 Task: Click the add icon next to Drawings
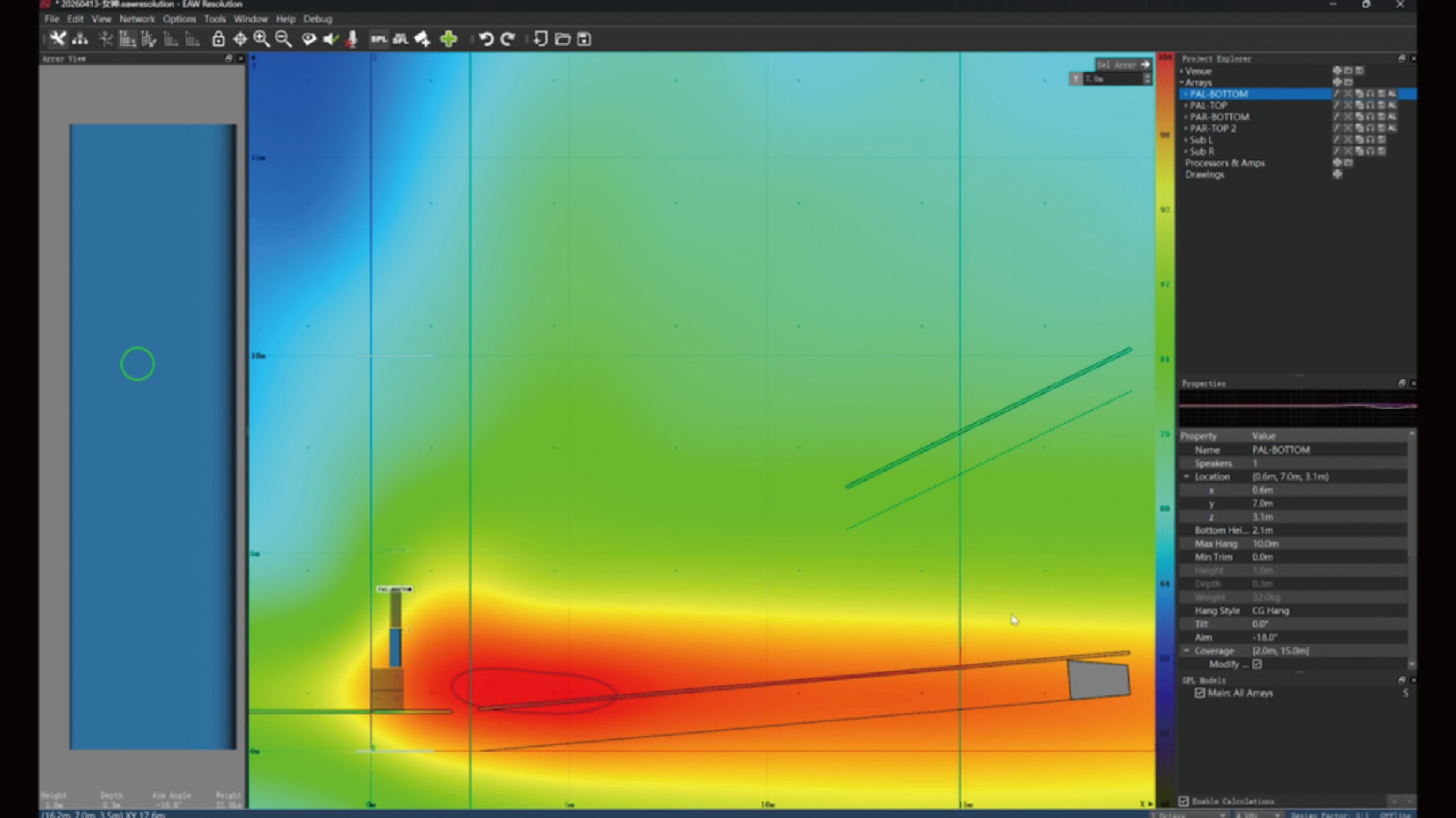point(1337,175)
